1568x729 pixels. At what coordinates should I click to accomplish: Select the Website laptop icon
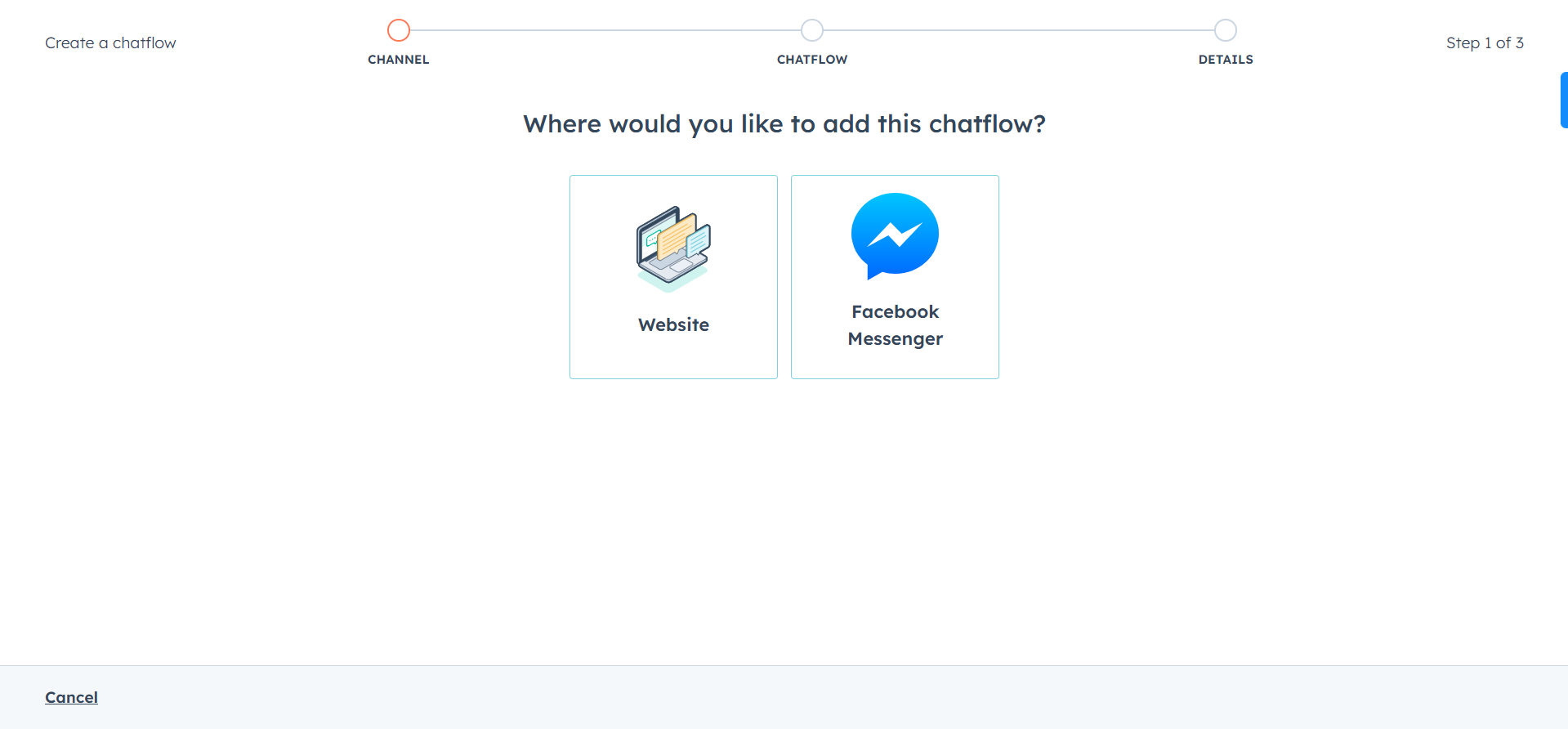click(672, 245)
